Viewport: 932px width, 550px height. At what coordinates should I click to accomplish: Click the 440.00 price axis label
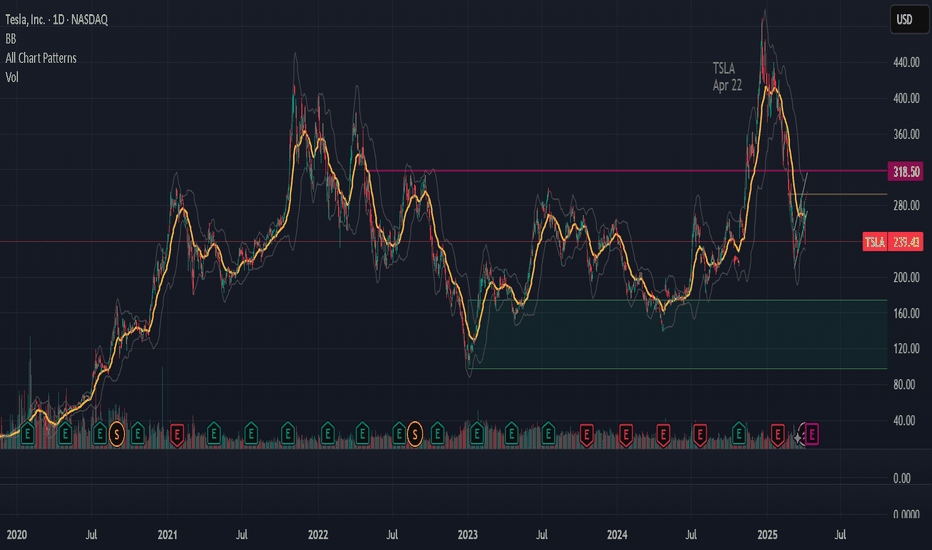click(x=906, y=62)
